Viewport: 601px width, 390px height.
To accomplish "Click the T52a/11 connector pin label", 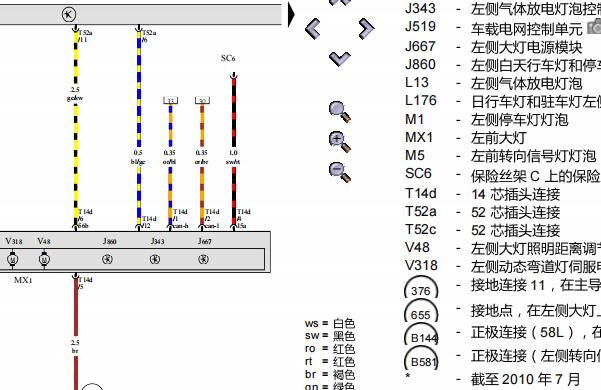I will point(85,36).
